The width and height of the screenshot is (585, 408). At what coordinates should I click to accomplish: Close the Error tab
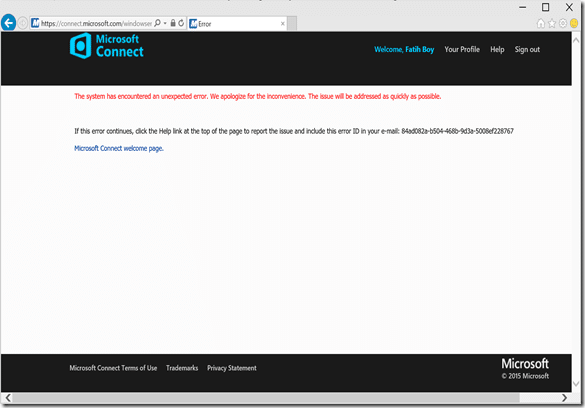tap(282, 24)
